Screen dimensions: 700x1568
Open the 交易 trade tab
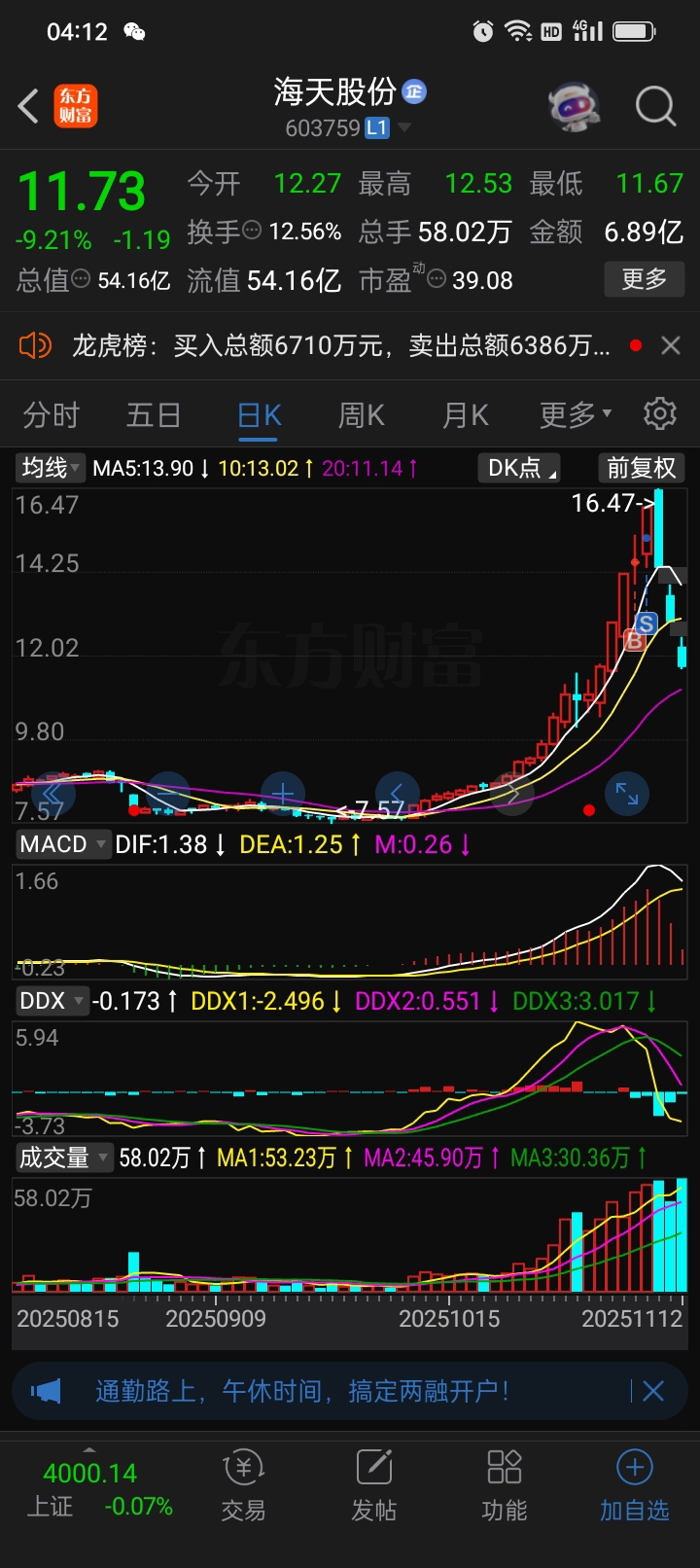243,1486
